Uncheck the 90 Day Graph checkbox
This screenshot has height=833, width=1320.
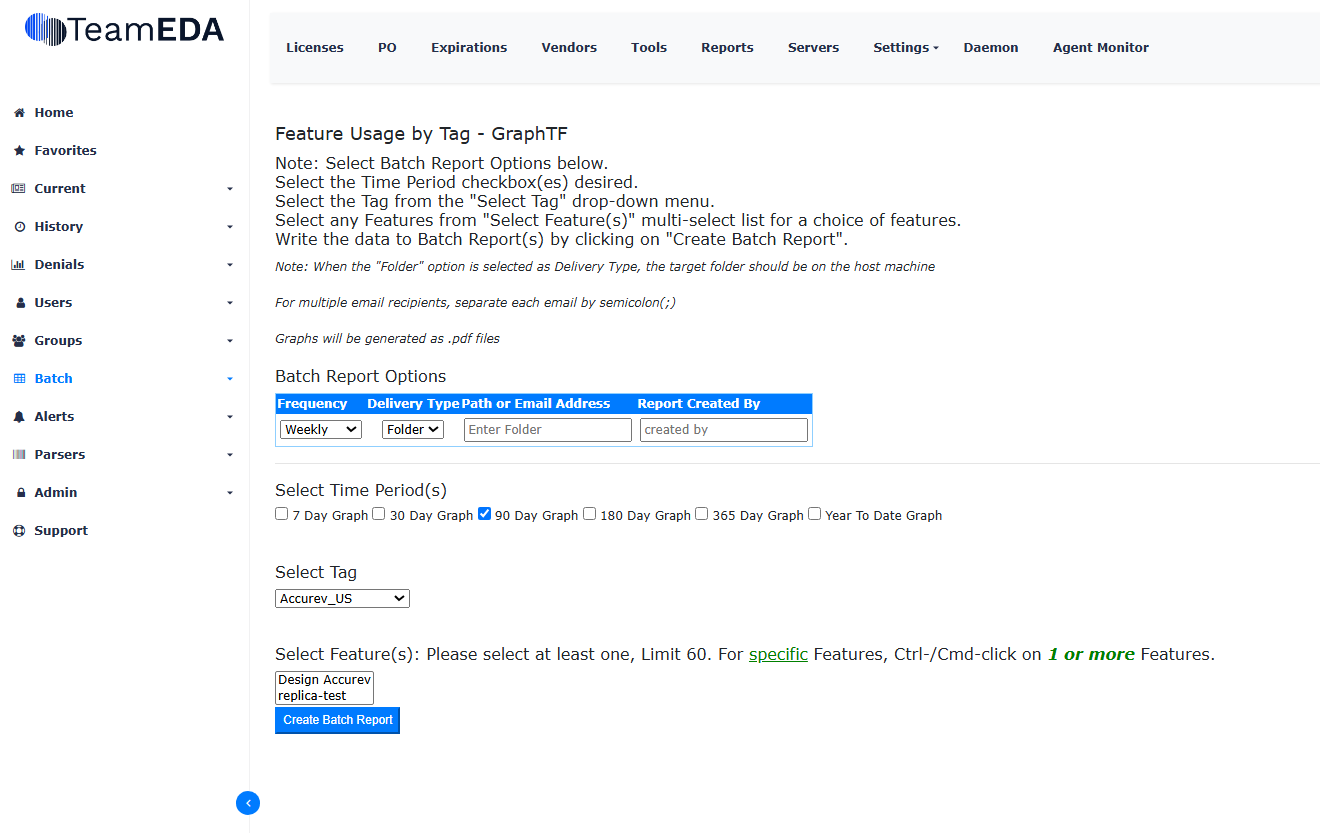click(x=485, y=514)
